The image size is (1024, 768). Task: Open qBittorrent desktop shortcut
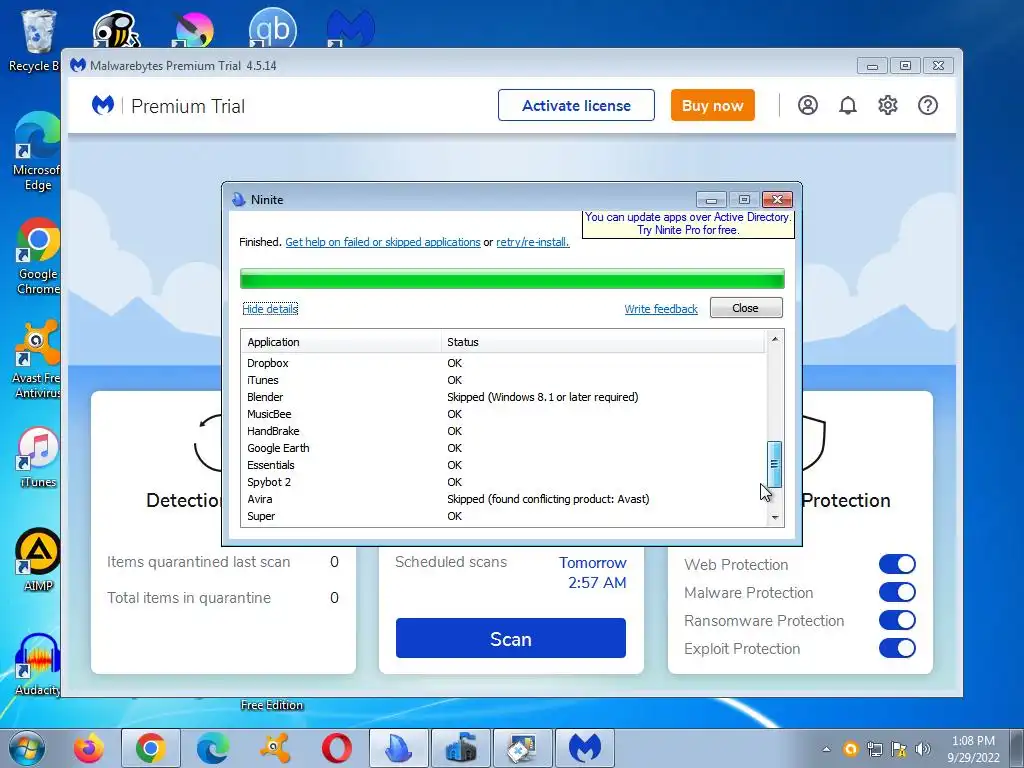click(x=272, y=28)
